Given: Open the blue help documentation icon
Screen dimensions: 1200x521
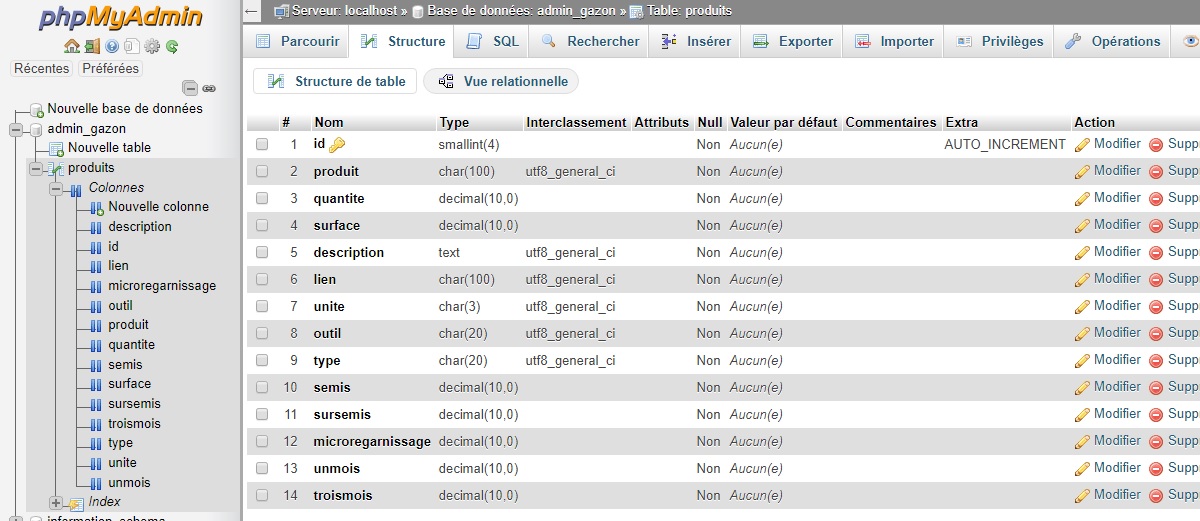Looking at the screenshot, I should pyautogui.click(x=112, y=46).
